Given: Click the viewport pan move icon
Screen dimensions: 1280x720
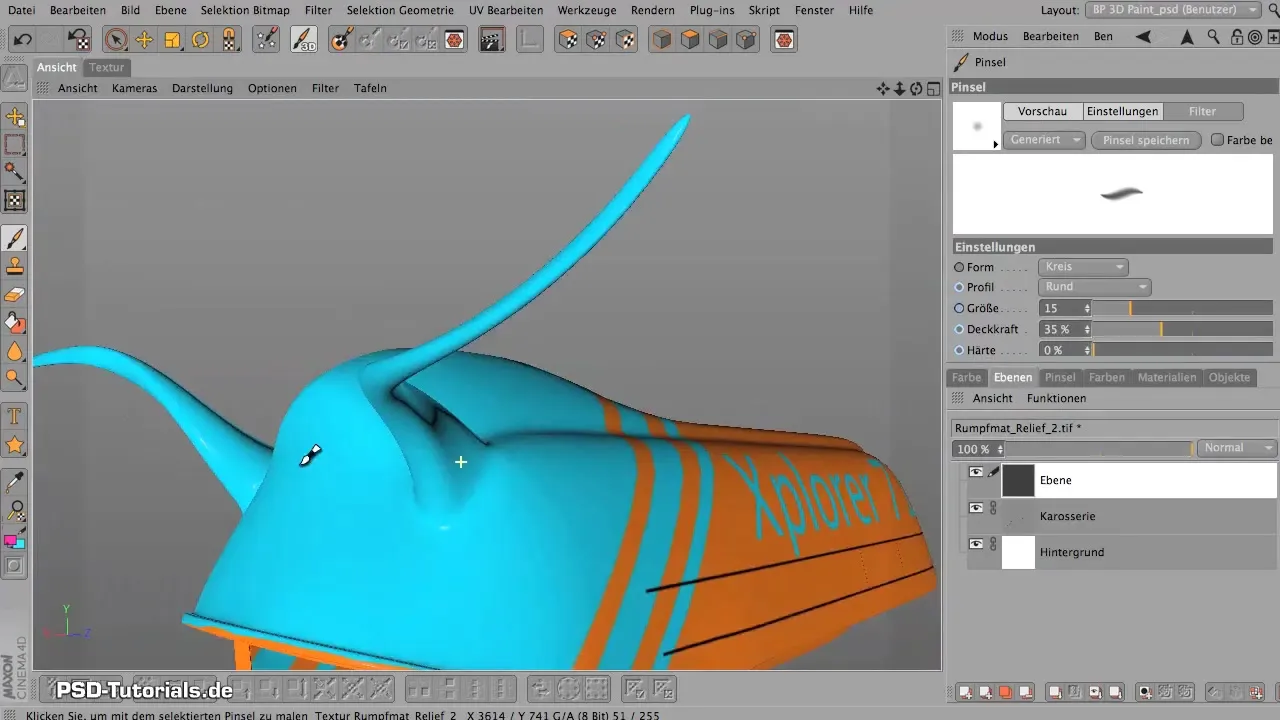Looking at the screenshot, I should (883, 89).
